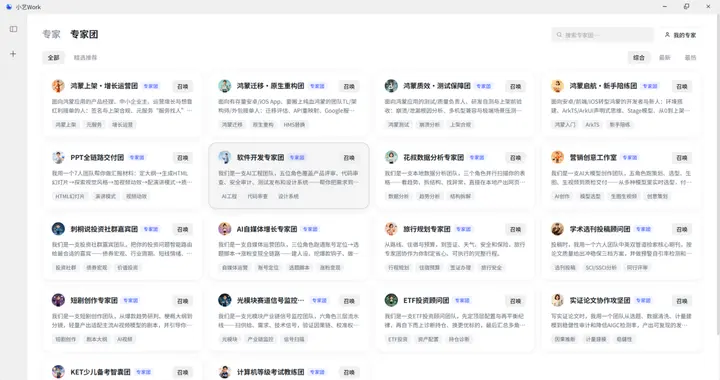
Task: Click the plus new-item icon in sidebar
Action: [13, 54]
